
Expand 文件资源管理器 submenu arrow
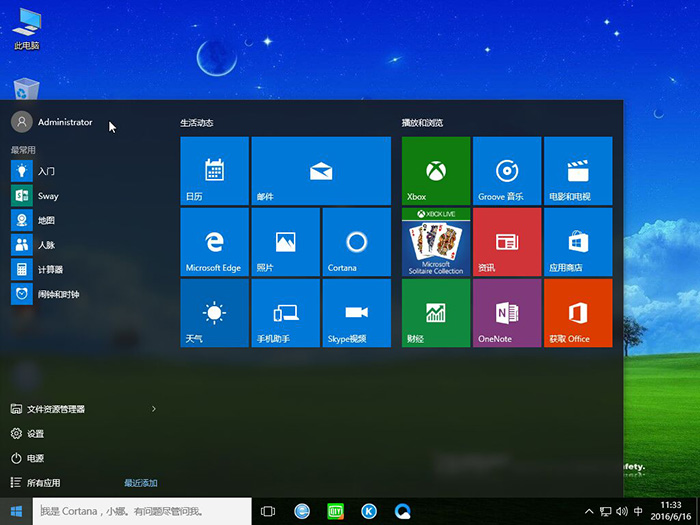[153, 409]
